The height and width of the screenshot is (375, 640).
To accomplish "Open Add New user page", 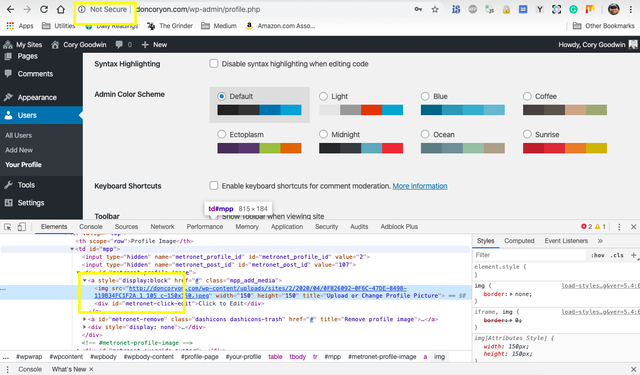I will (x=19, y=150).
